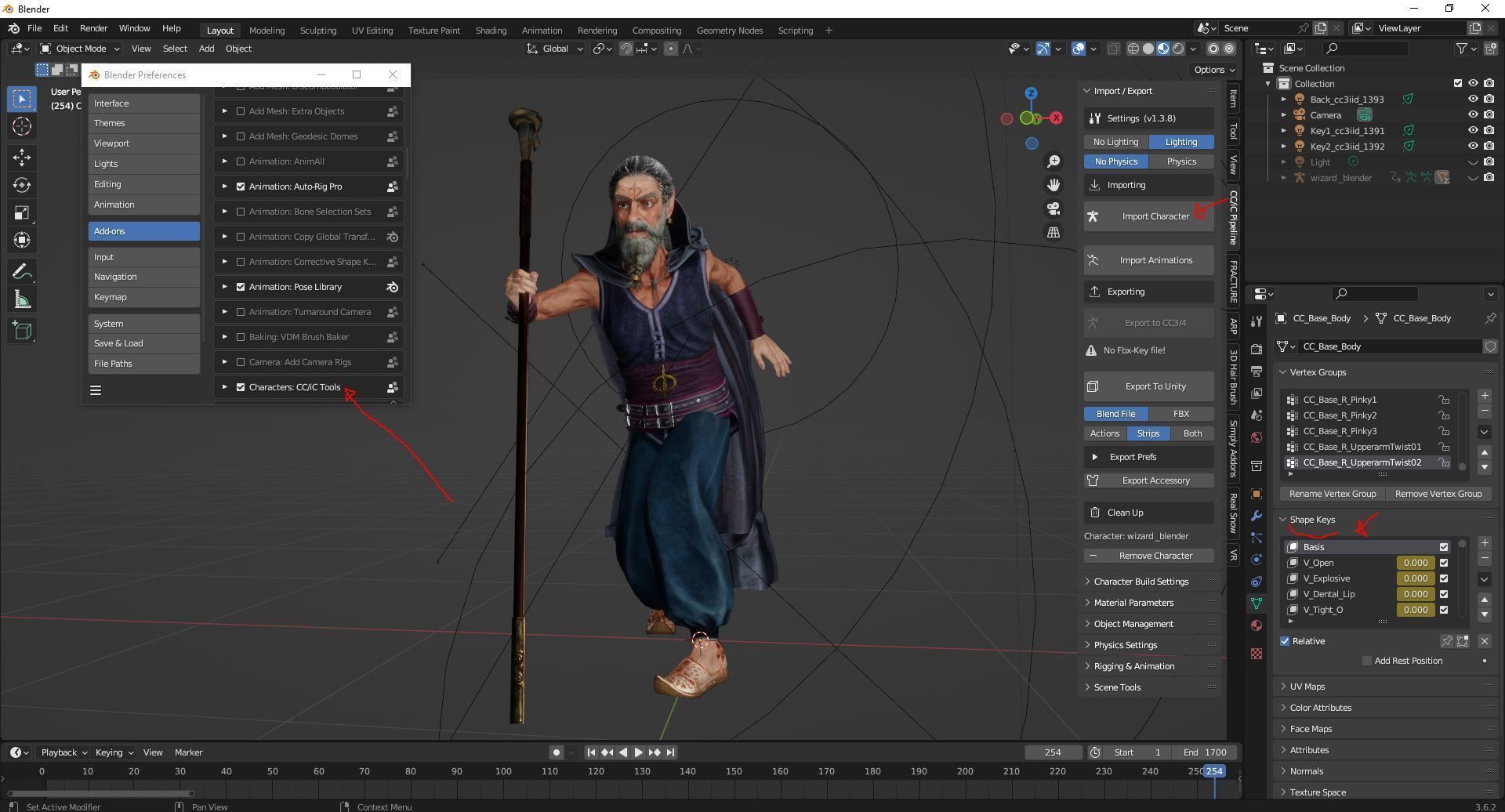
Task: Click the Clean Up button
Action: coord(1149,513)
